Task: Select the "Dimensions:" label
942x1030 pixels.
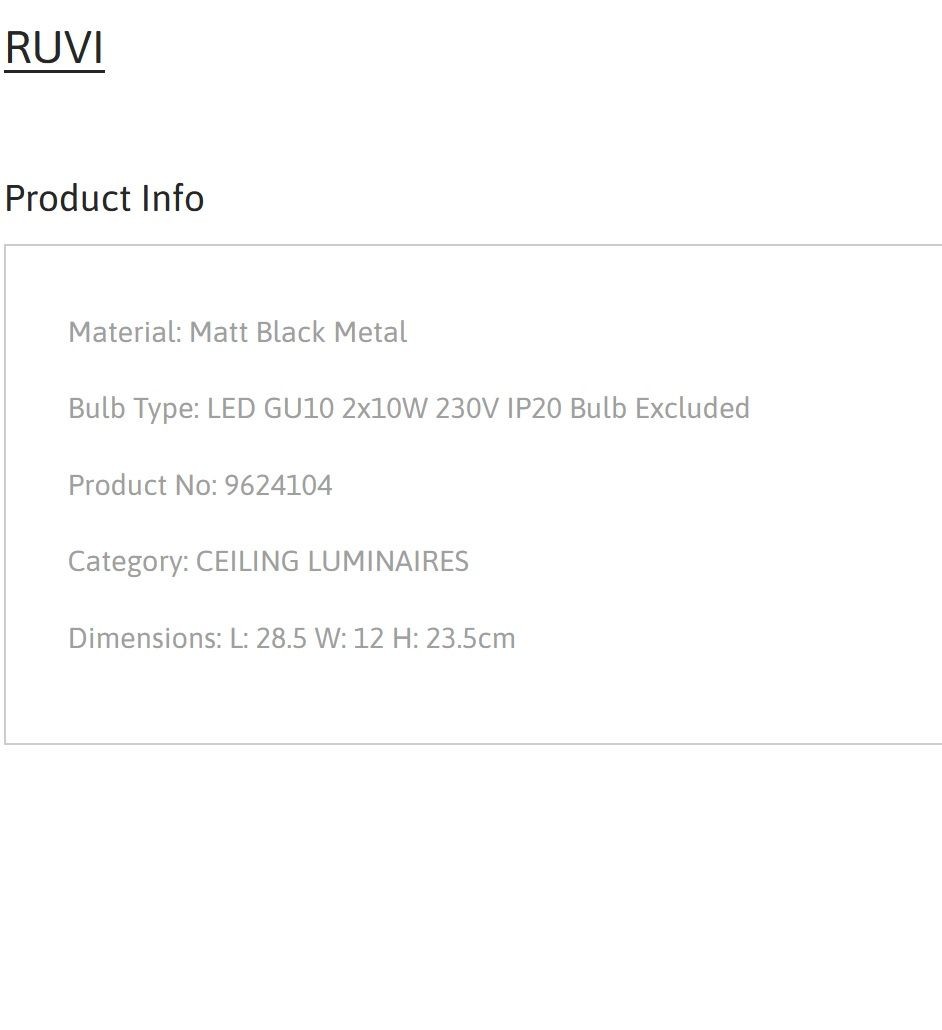Action: (145, 638)
